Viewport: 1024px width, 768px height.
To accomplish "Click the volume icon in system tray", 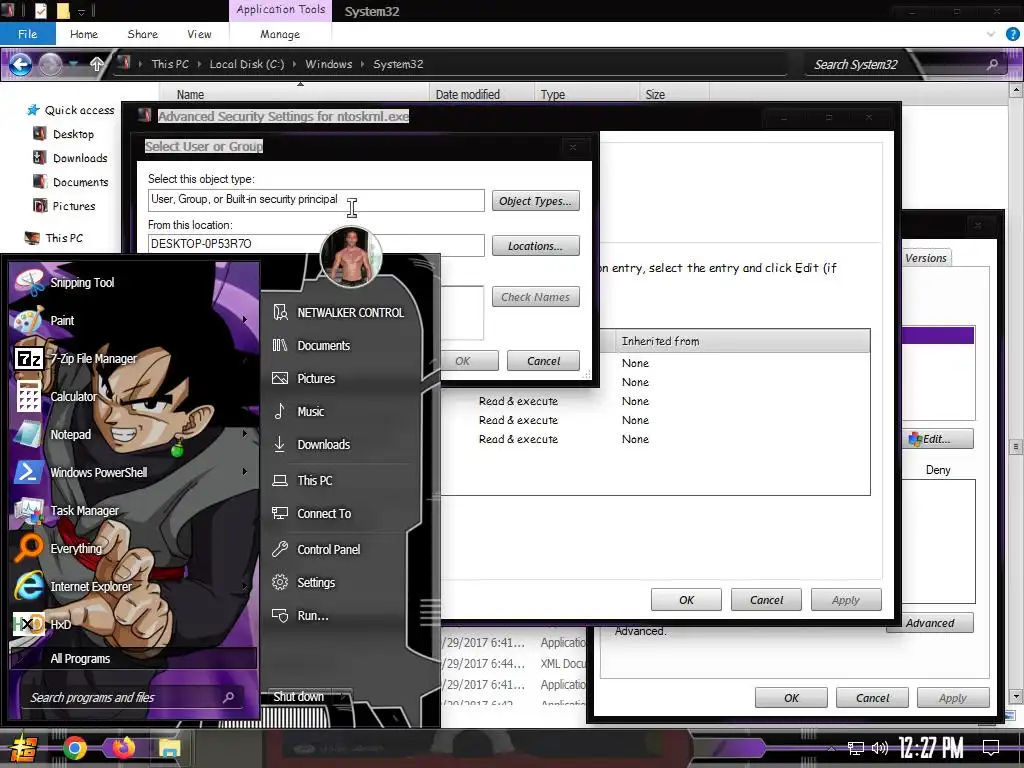I will pos(880,748).
